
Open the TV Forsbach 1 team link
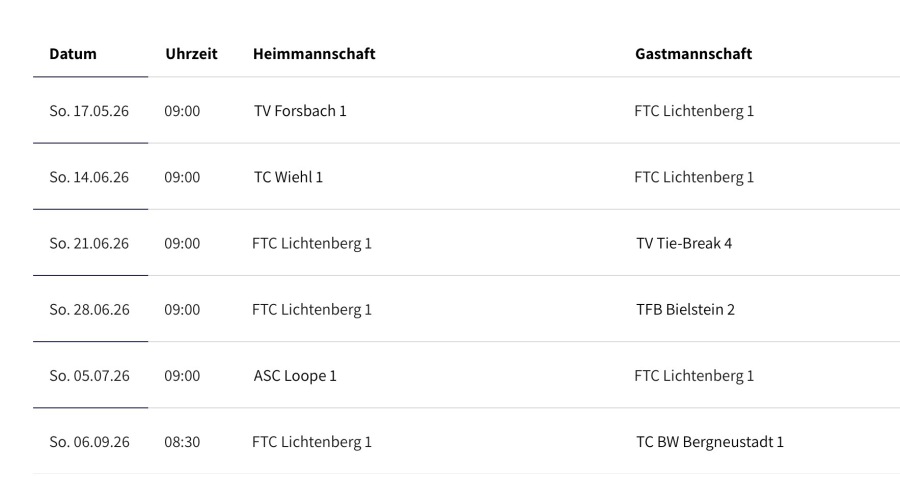pos(300,111)
